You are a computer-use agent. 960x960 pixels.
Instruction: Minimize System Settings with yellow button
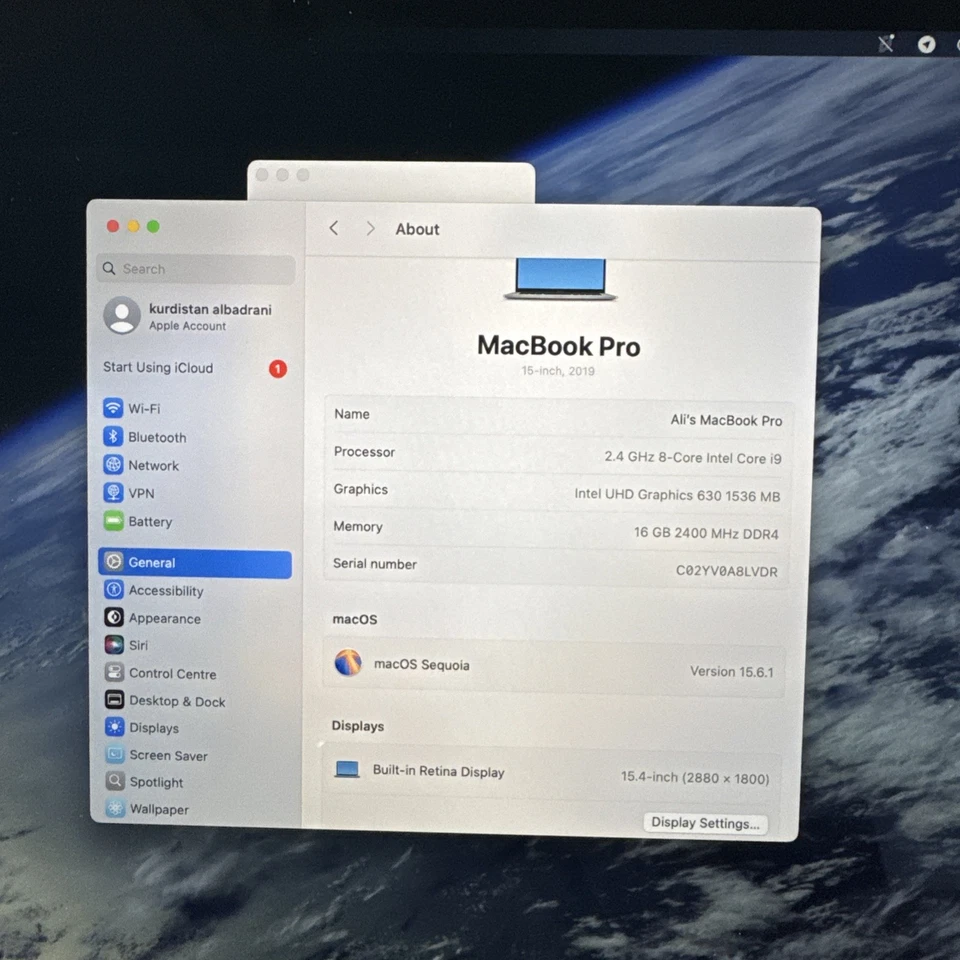tap(133, 226)
